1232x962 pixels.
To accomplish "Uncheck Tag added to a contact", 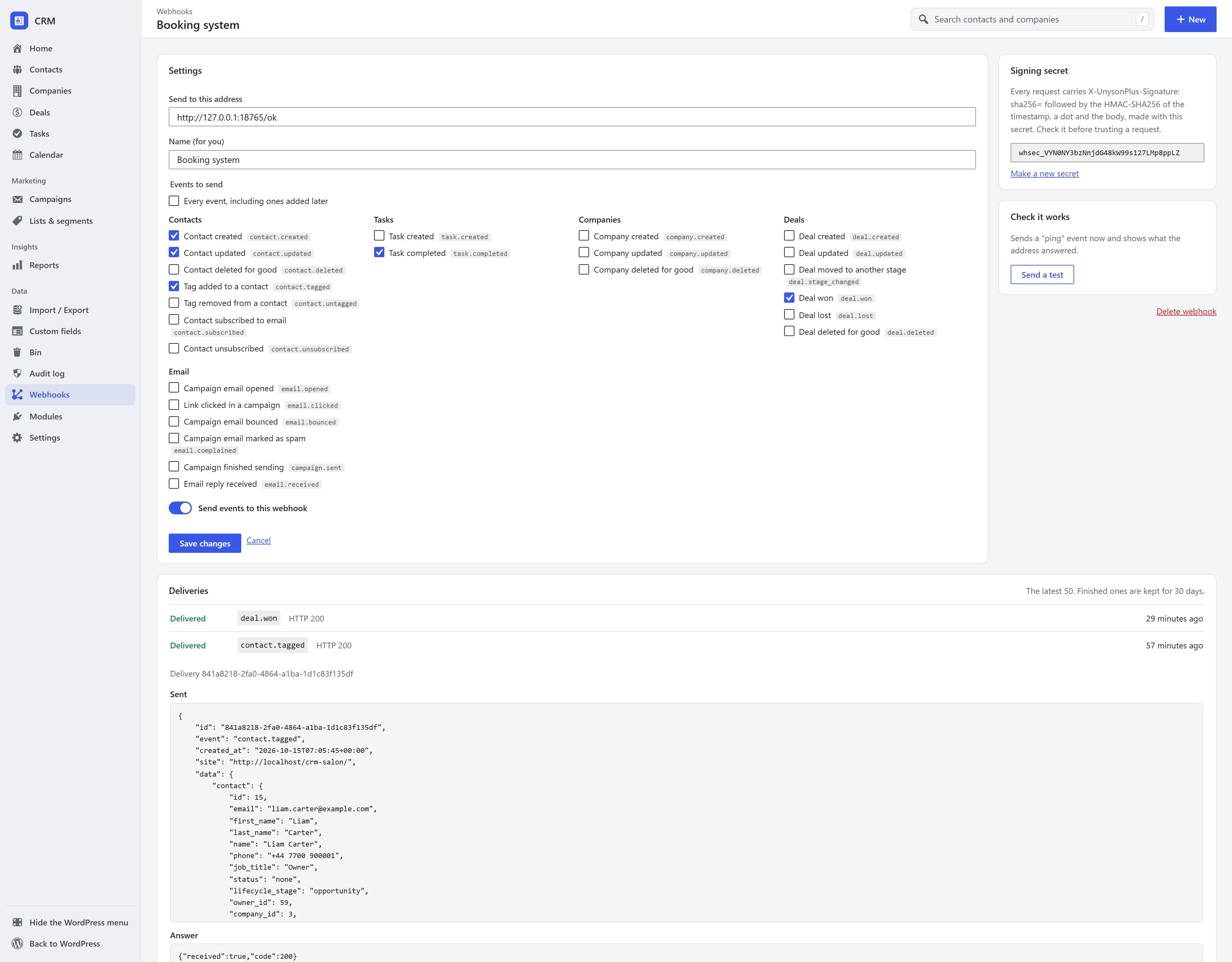I will [x=174, y=286].
